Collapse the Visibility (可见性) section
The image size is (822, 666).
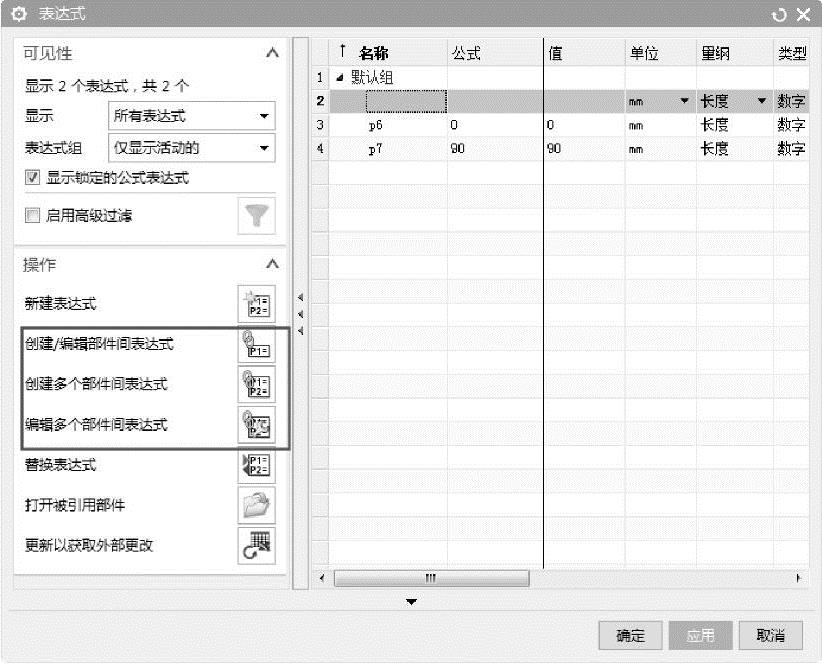coord(272,53)
